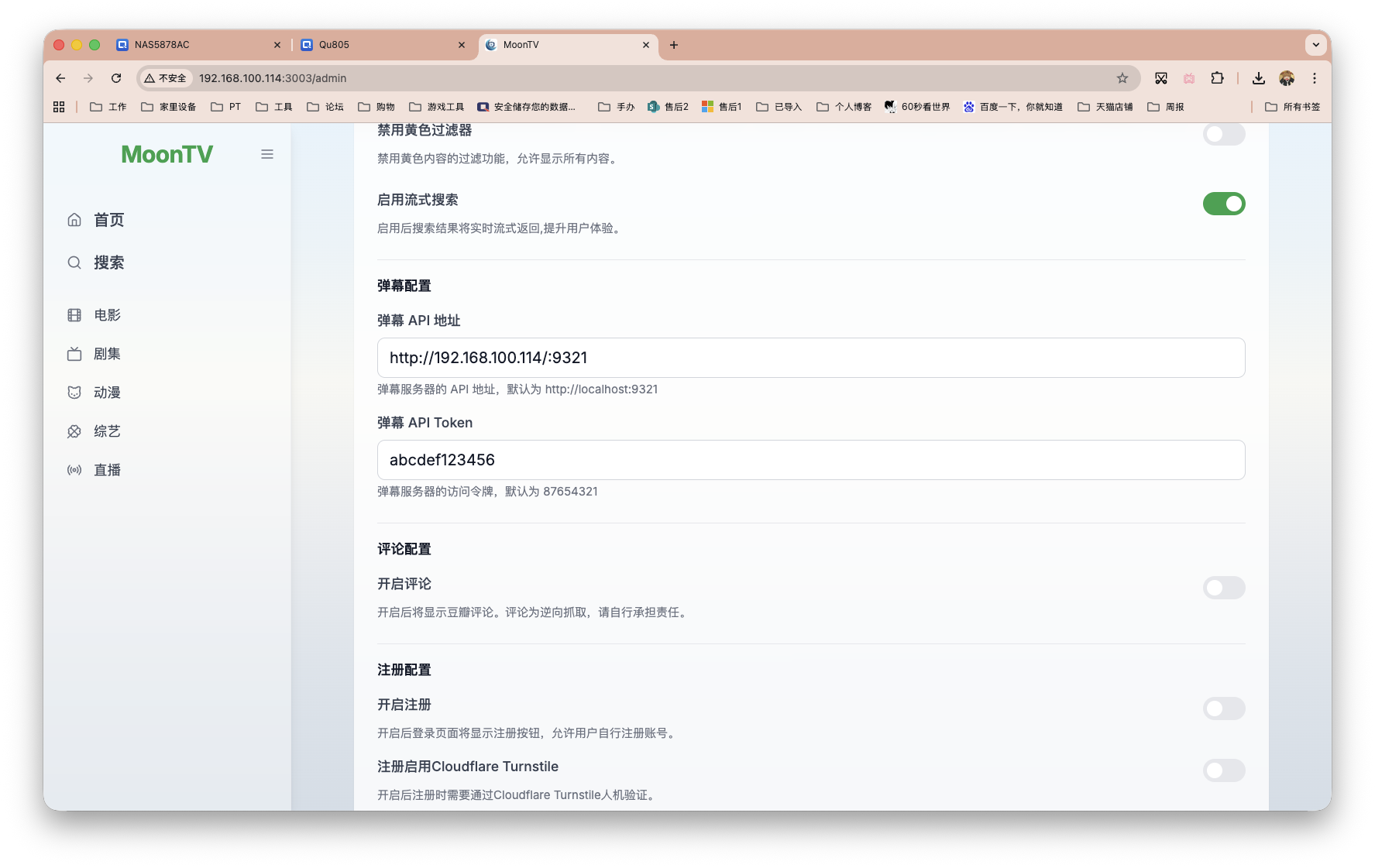Expand the browser tab list chevron
This screenshot has width=1375, height=868.
pyautogui.click(x=1315, y=45)
